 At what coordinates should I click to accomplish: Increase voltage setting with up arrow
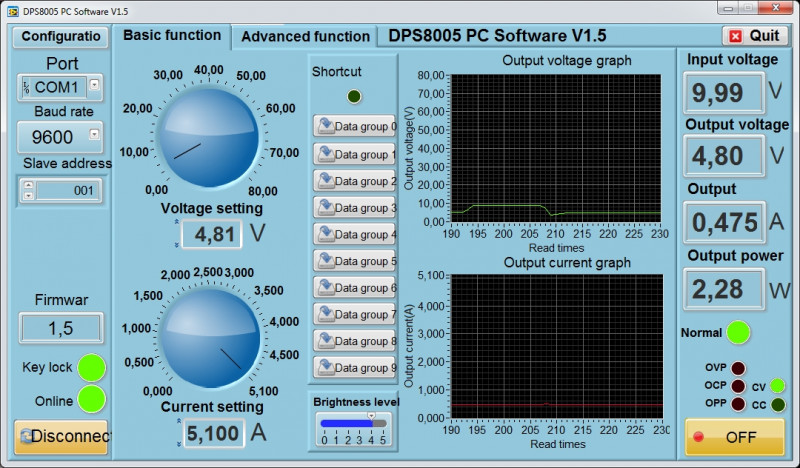click(177, 223)
